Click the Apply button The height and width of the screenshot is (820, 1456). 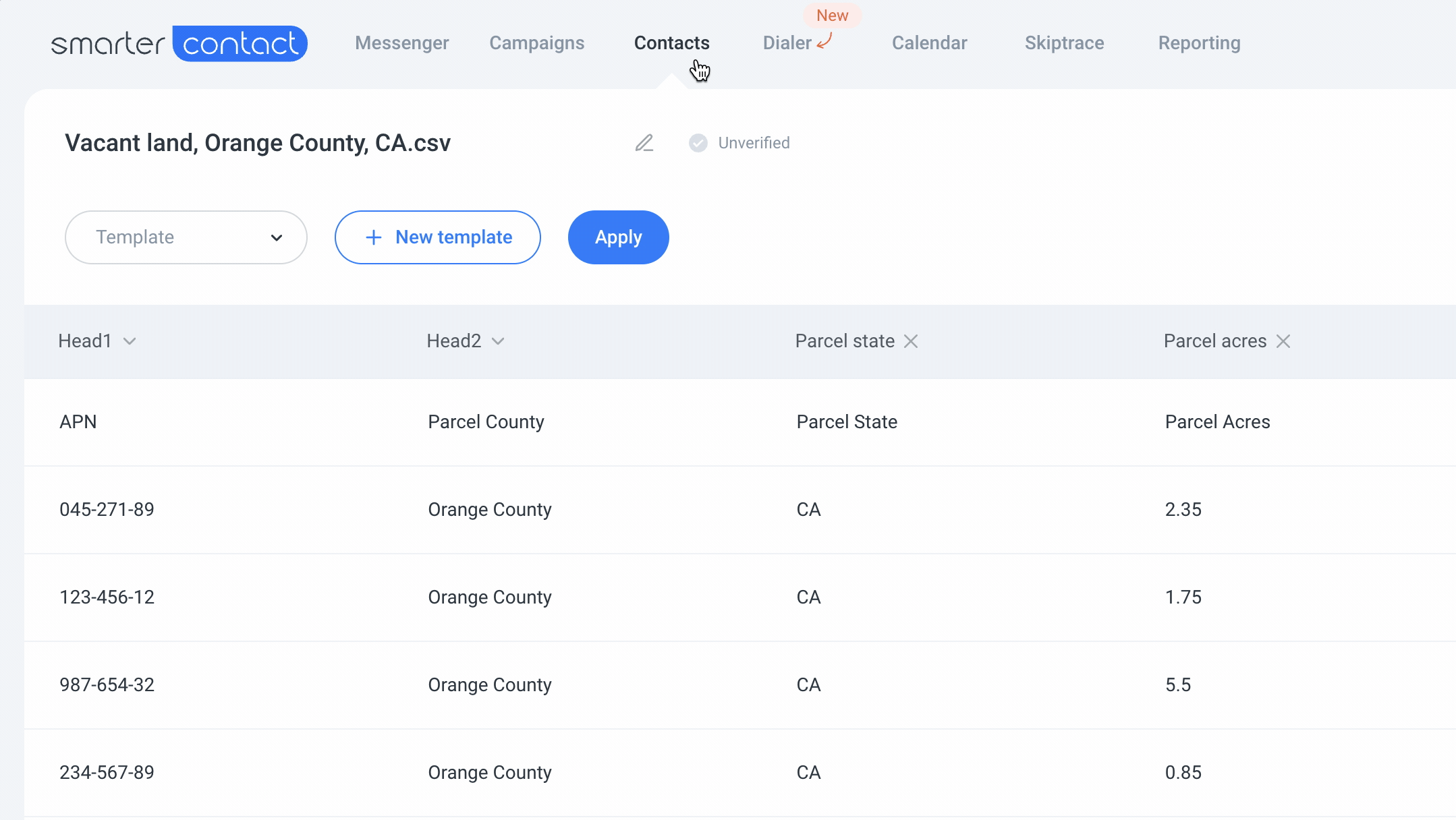[618, 237]
